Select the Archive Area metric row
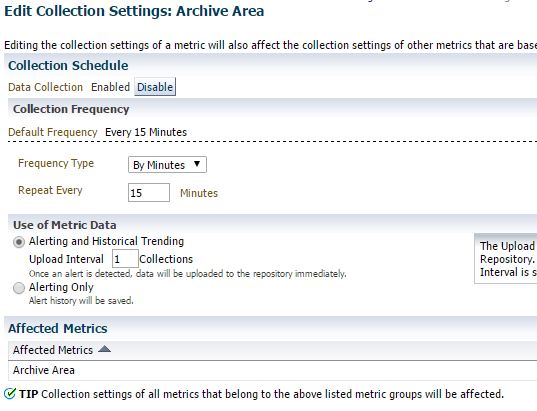Image resolution: width=537 pixels, height=411 pixels. tap(272, 370)
